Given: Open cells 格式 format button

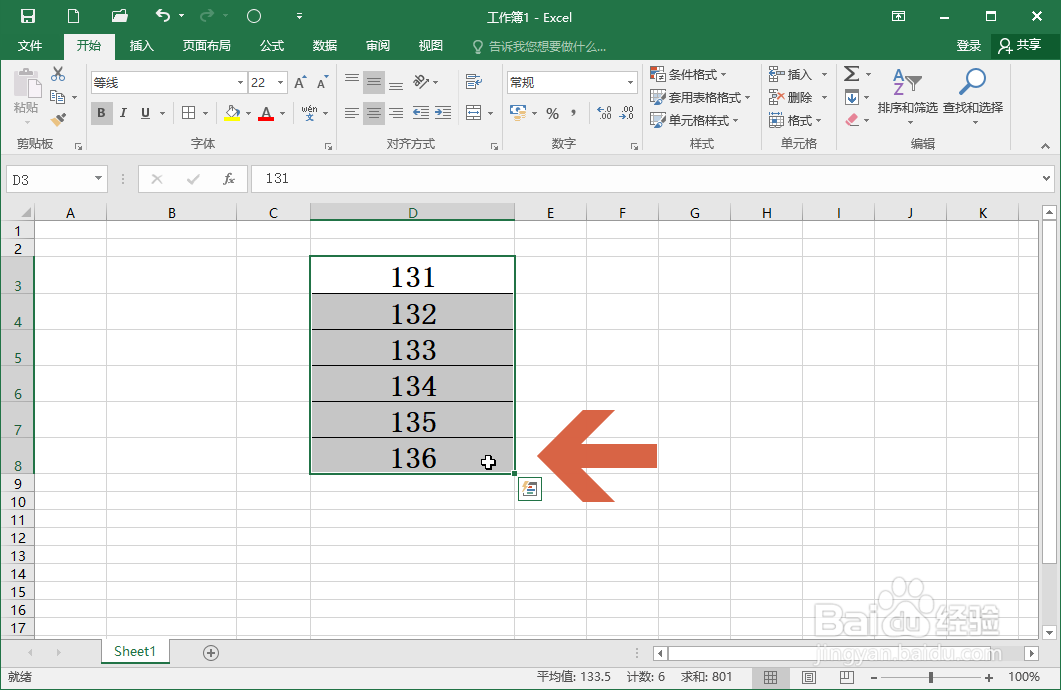Looking at the screenshot, I should pyautogui.click(x=796, y=120).
